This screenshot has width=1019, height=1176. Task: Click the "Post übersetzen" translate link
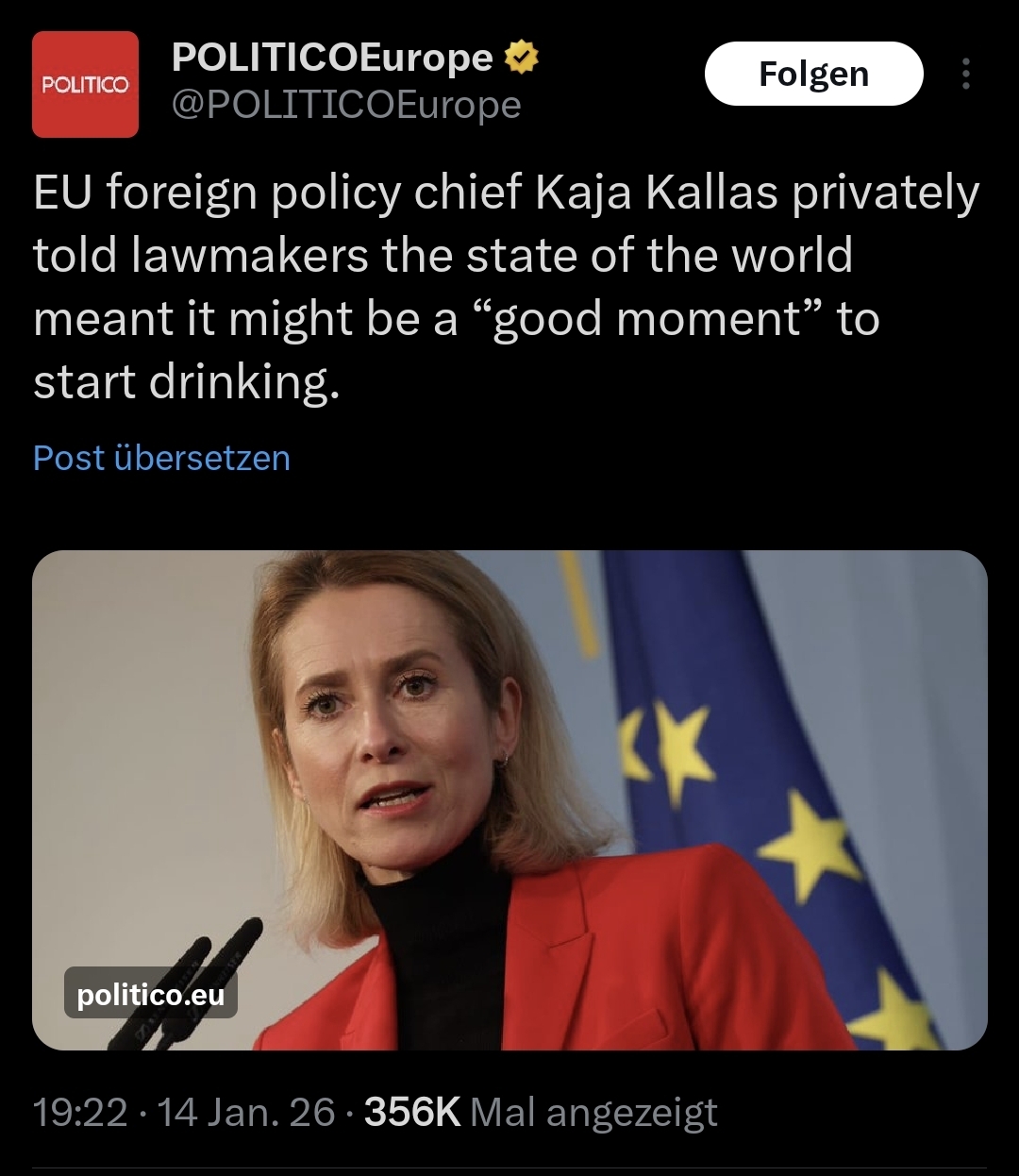[161, 458]
